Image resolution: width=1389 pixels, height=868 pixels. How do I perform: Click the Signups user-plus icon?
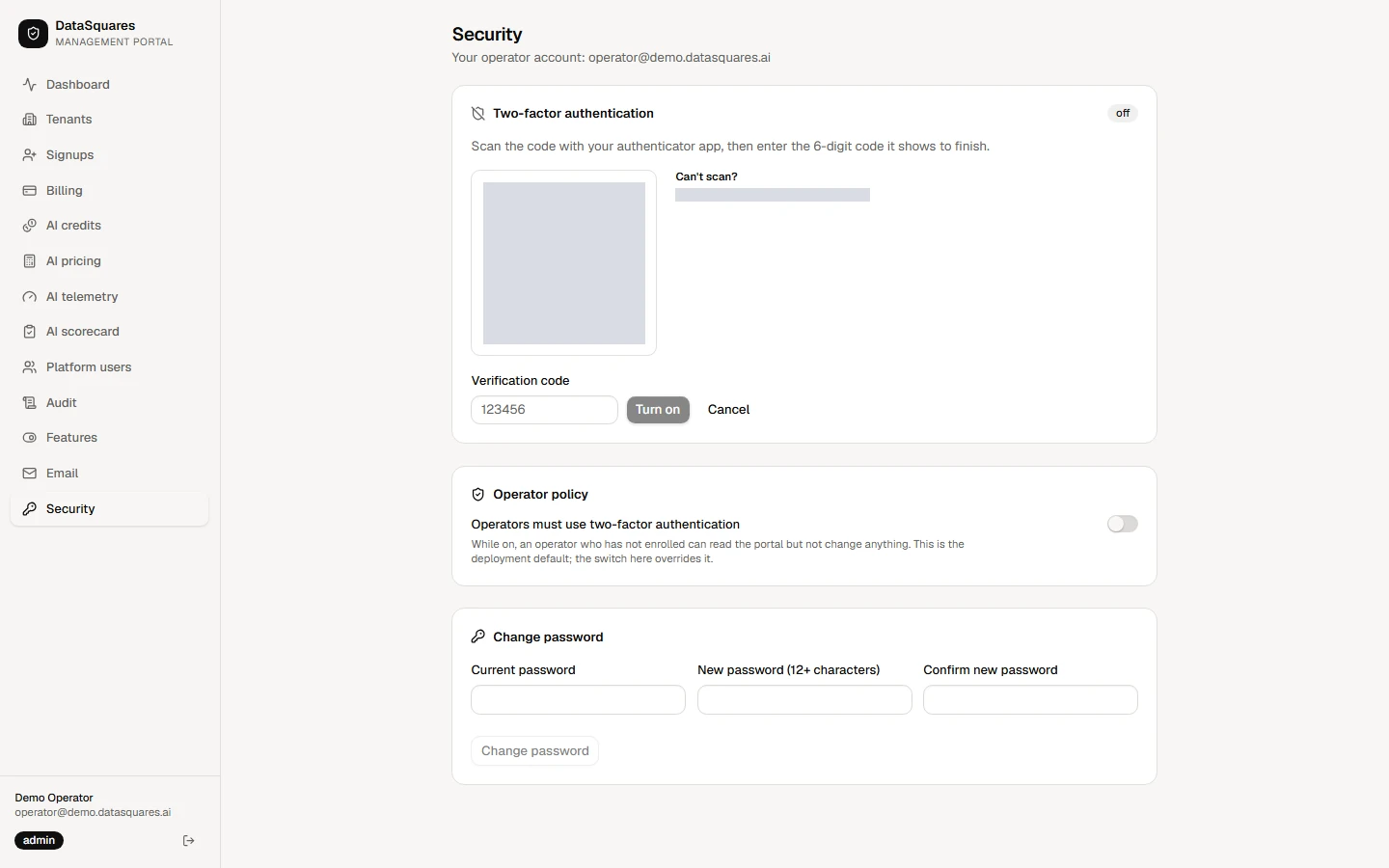click(x=30, y=155)
